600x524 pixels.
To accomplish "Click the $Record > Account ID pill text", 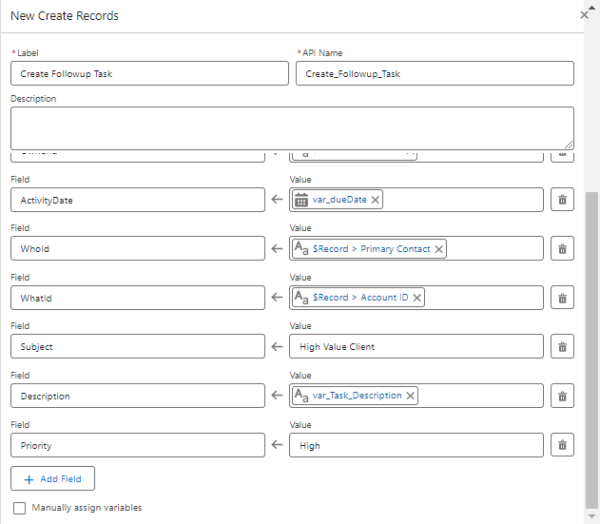I will click(360, 298).
